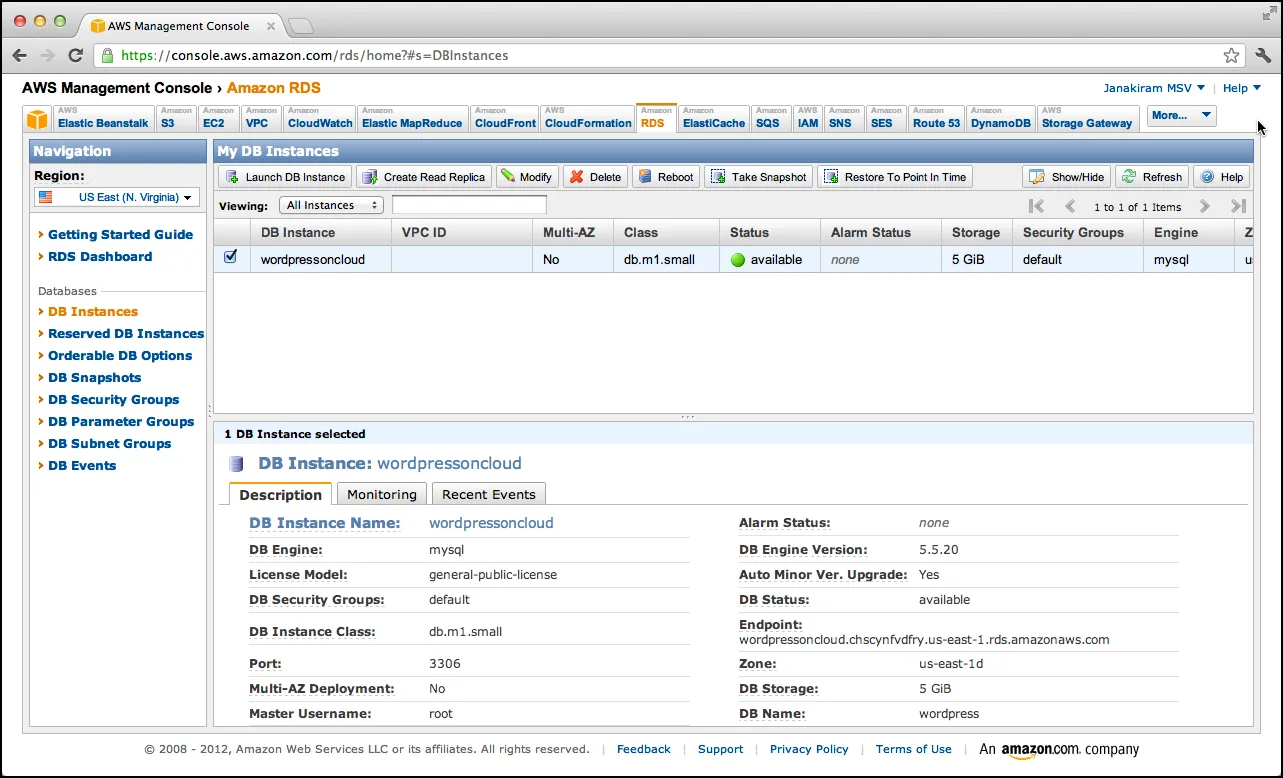Open the Elastic MapReduce service tab
1283x778 pixels.
point(412,118)
